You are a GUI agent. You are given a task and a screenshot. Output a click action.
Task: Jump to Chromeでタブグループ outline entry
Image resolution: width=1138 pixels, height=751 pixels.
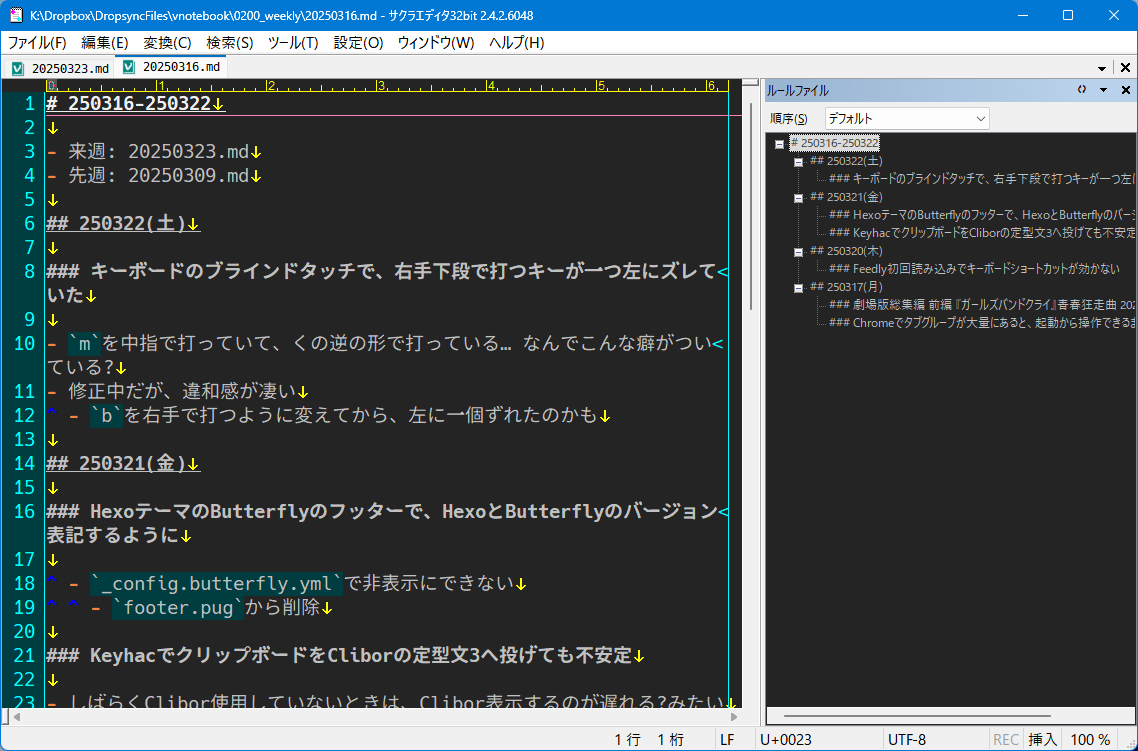tap(982, 322)
